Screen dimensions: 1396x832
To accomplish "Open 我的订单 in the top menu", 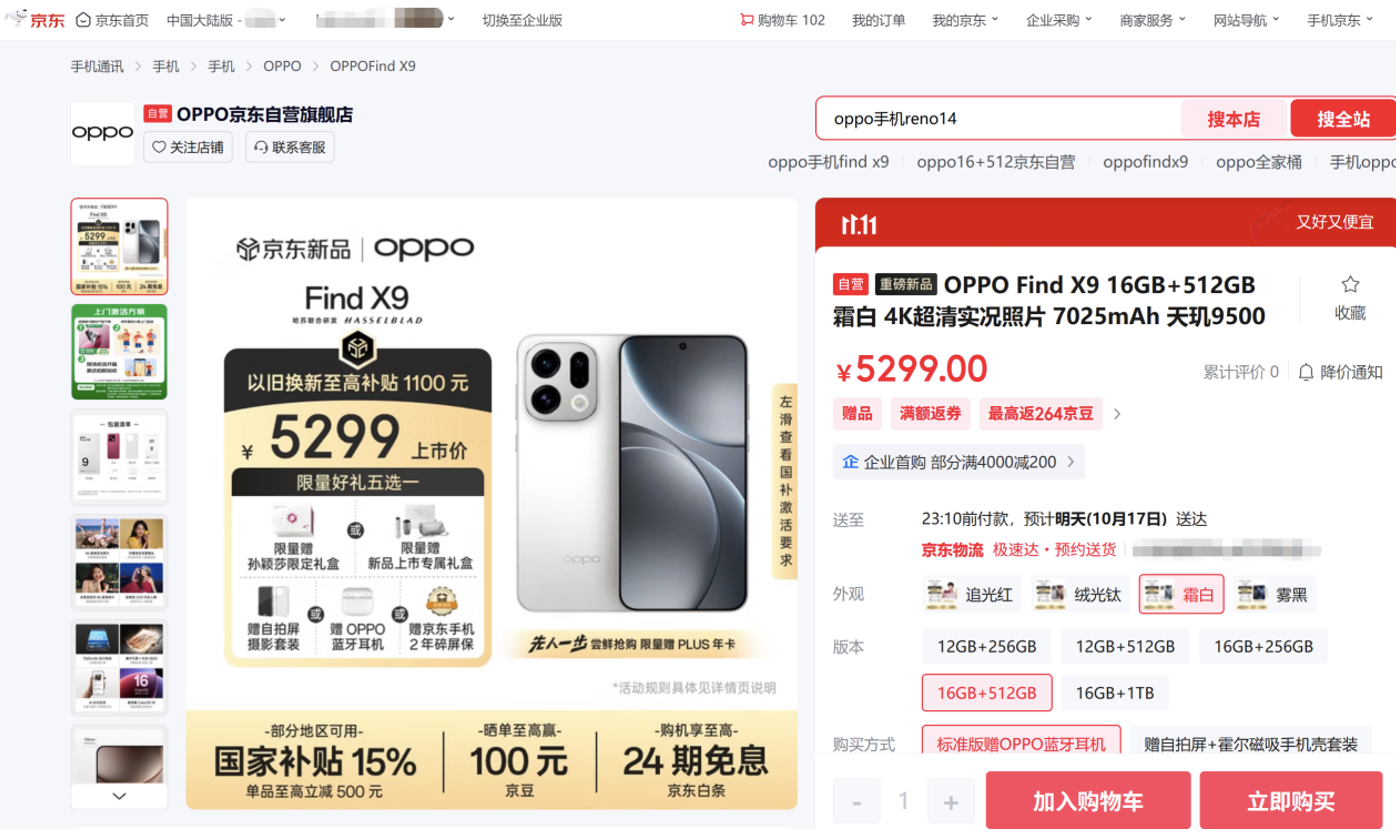I will click(879, 20).
